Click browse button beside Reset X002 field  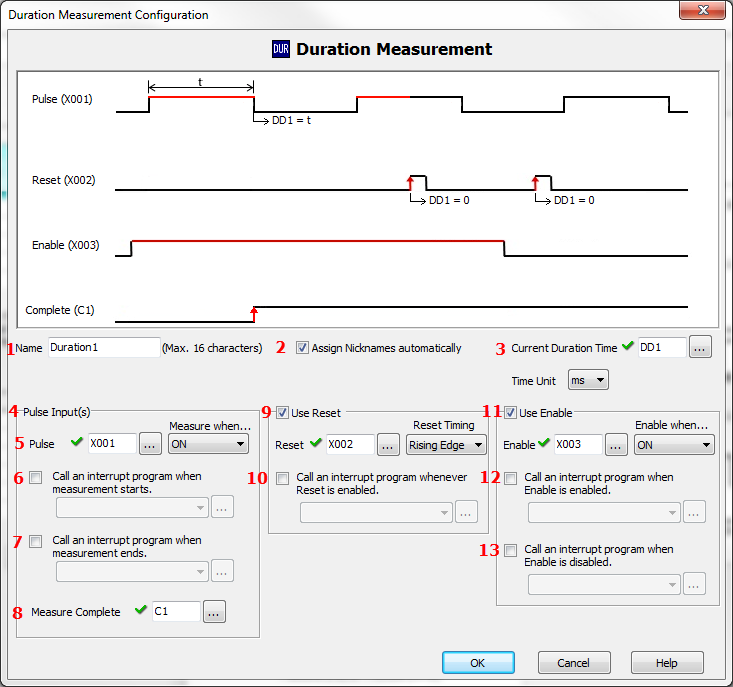[388, 445]
